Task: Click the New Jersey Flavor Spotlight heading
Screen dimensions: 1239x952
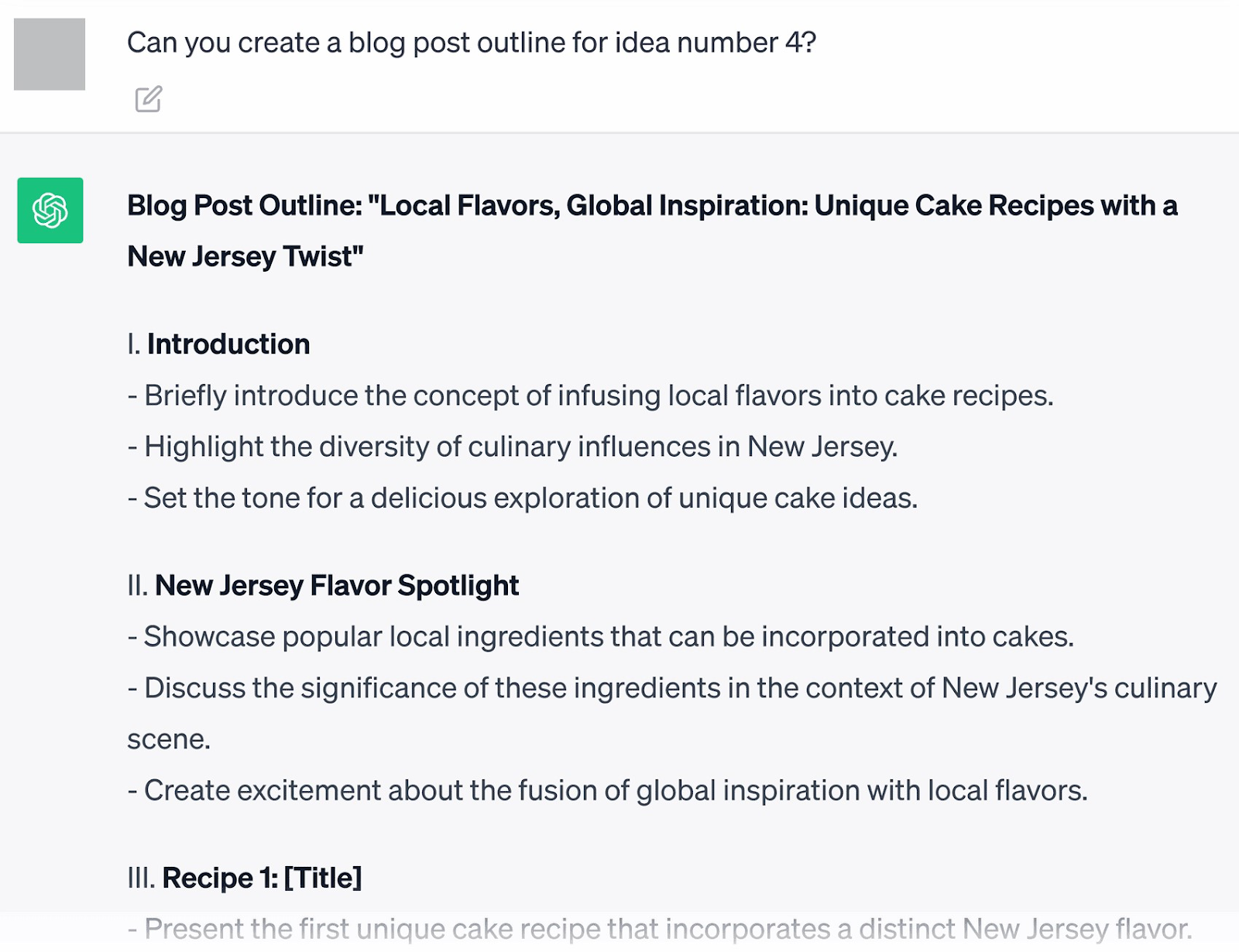Action: point(338,585)
